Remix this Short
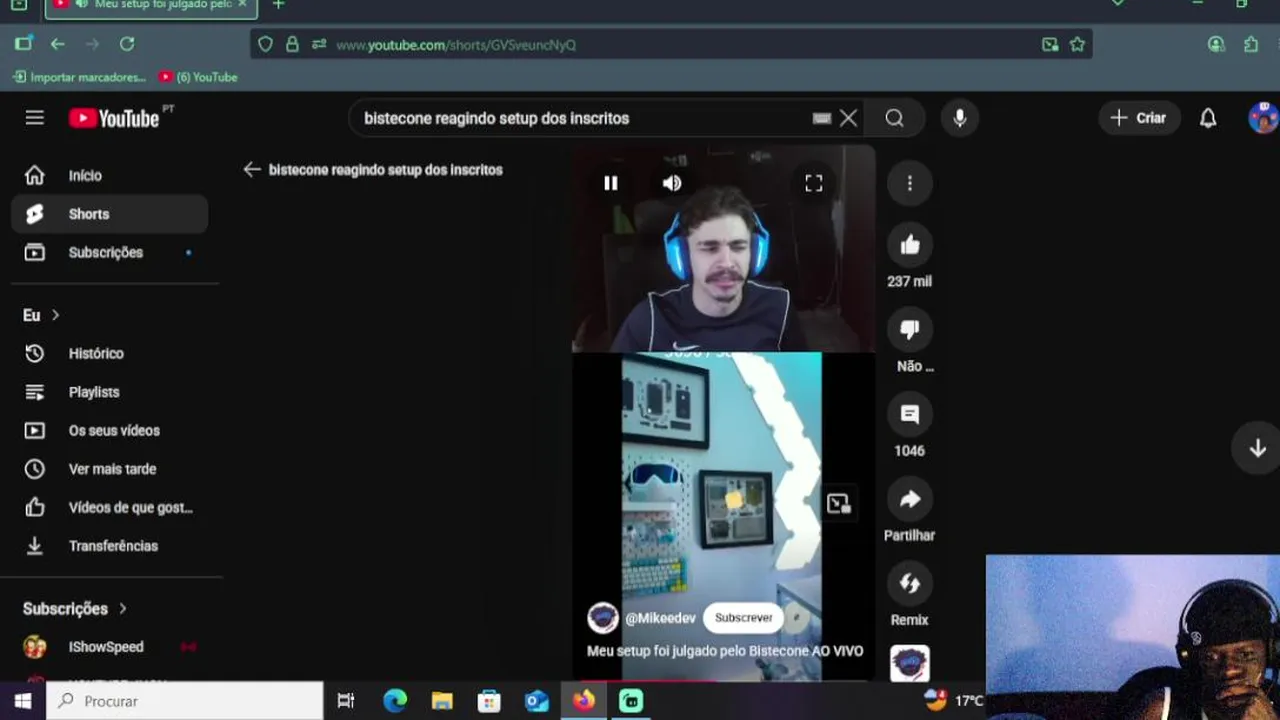 point(909,584)
